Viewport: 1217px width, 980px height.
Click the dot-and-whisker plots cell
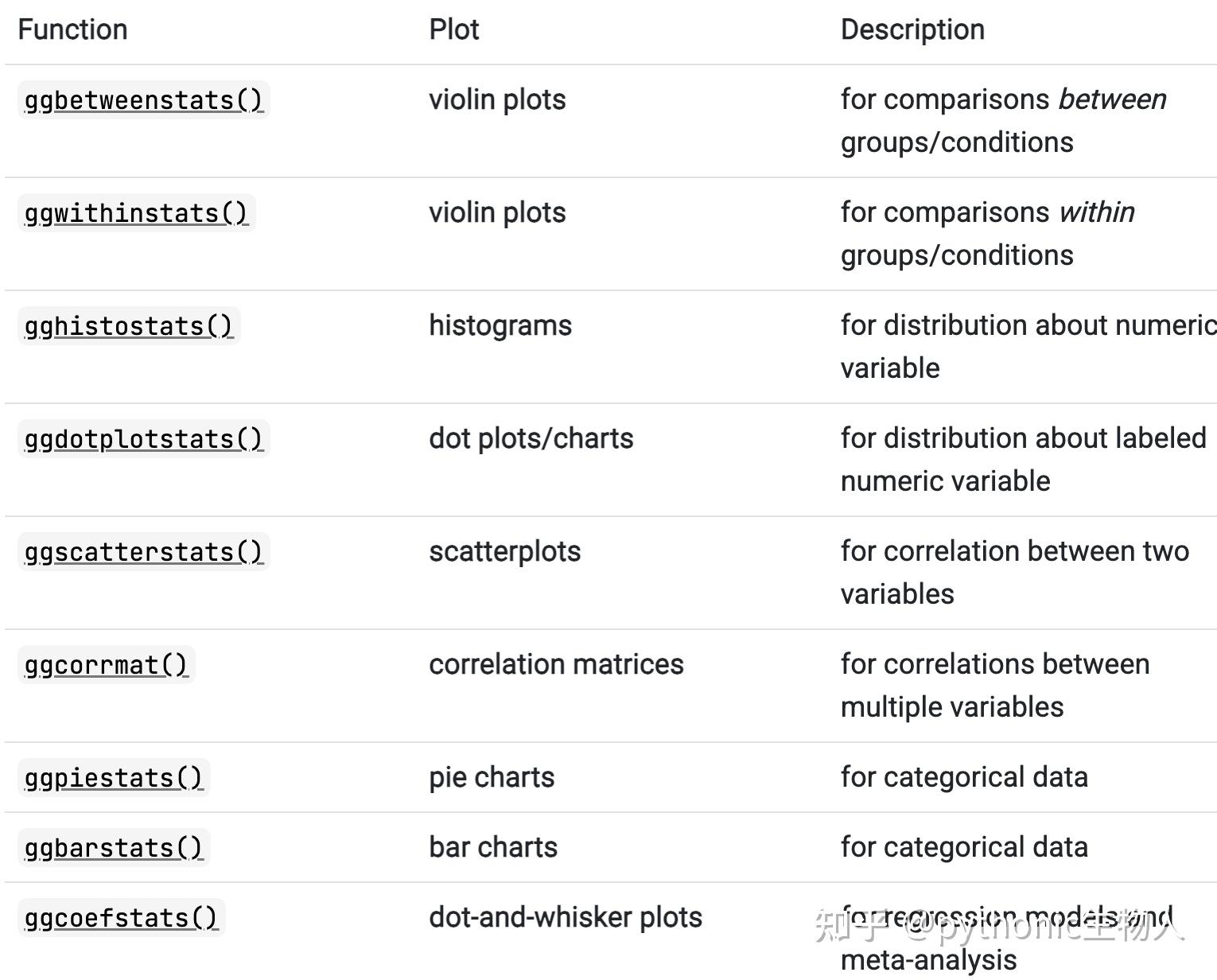pos(566,917)
